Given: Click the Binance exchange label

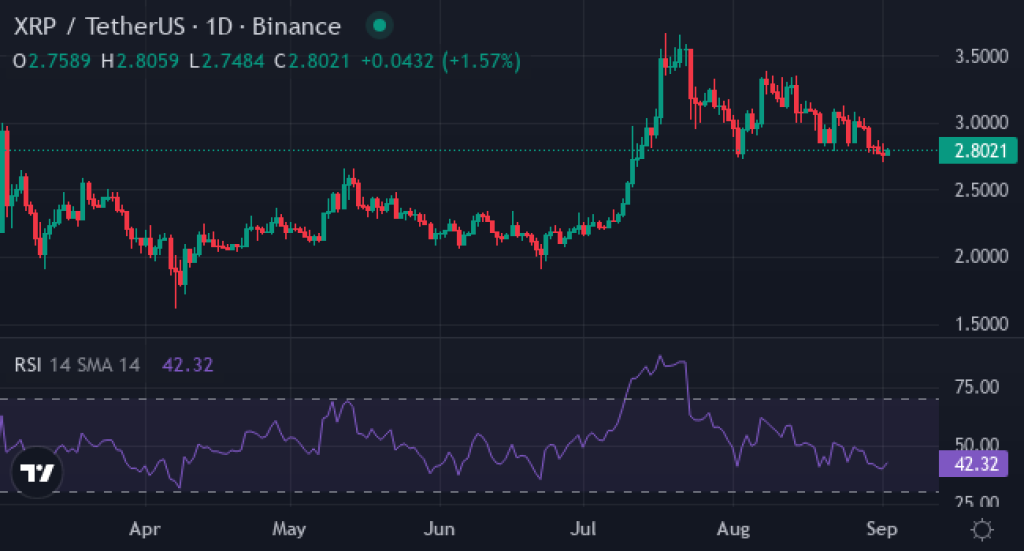Looking at the screenshot, I should point(296,27).
